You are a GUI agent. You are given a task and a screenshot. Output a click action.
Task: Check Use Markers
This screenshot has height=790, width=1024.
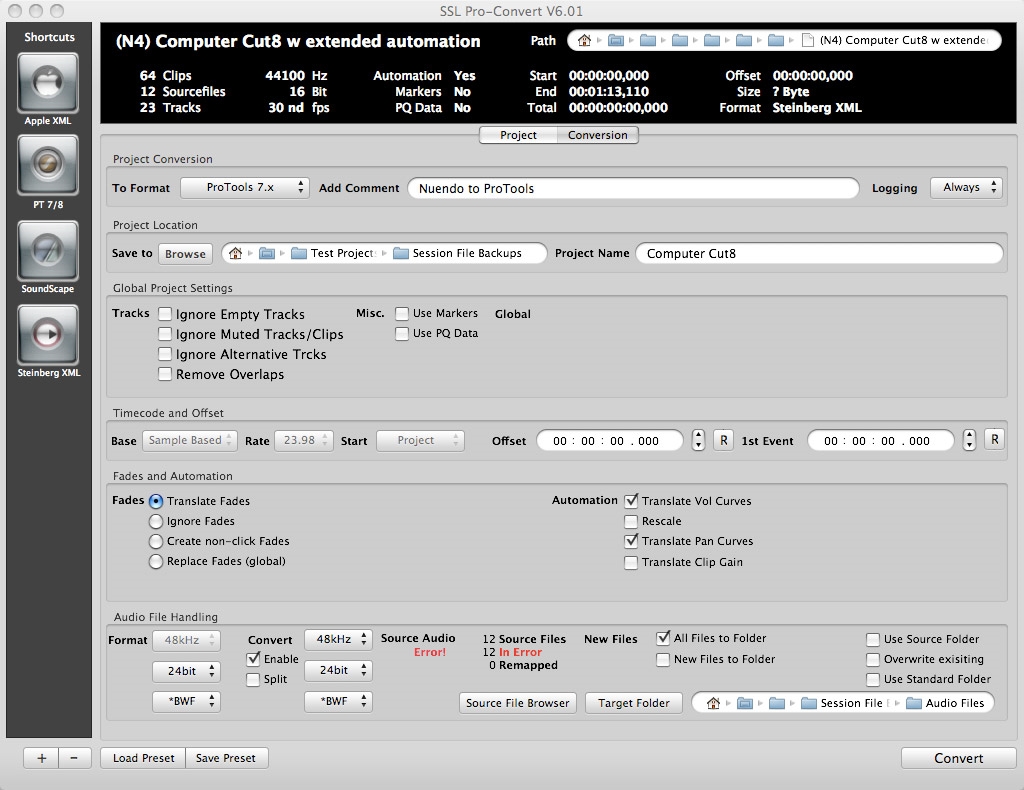tap(402, 314)
